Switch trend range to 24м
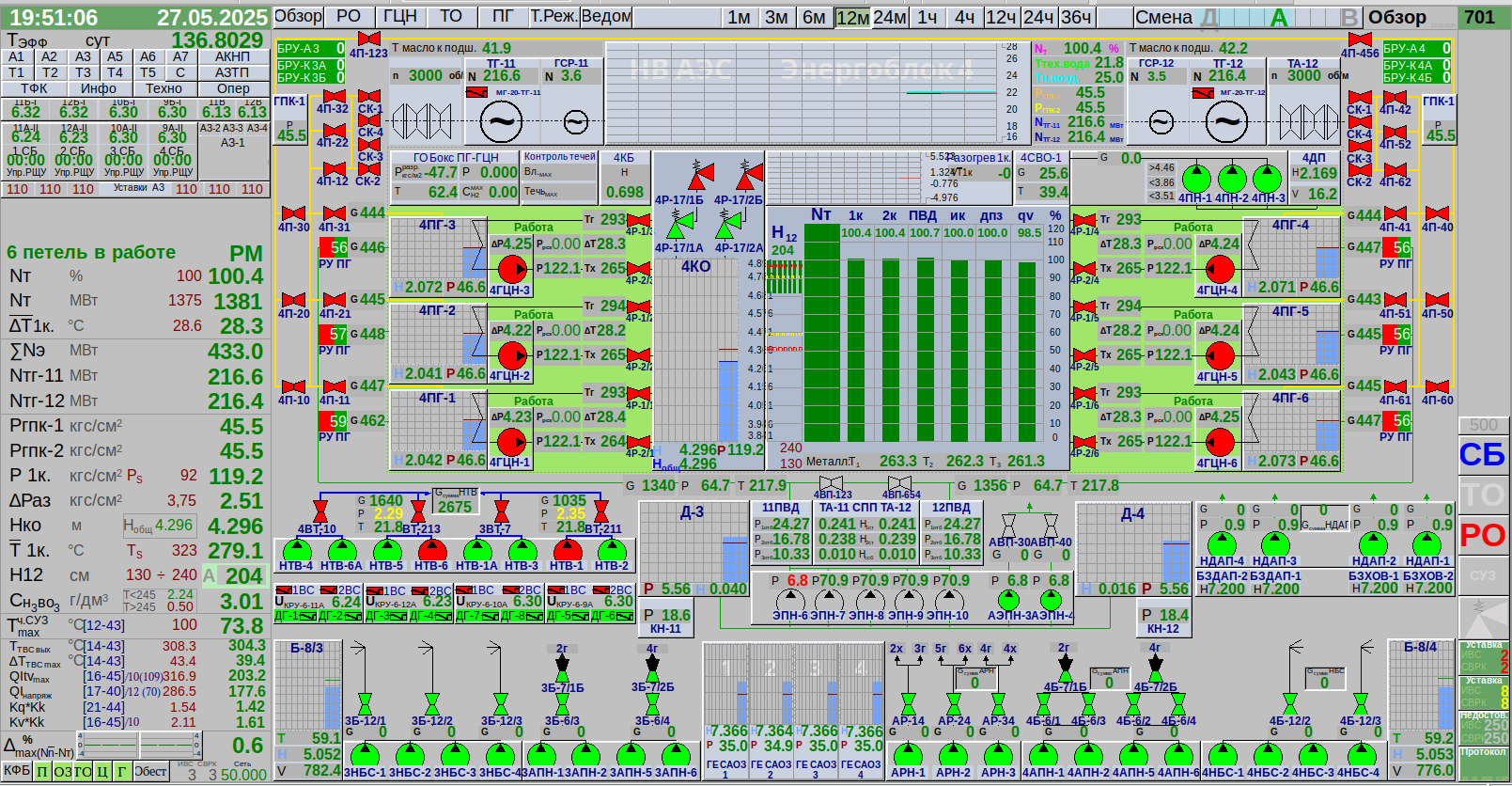 coord(890,17)
